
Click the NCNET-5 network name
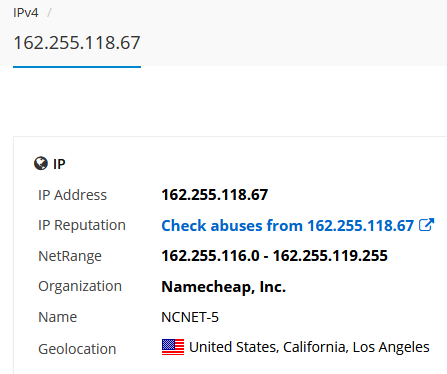click(x=190, y=317)
